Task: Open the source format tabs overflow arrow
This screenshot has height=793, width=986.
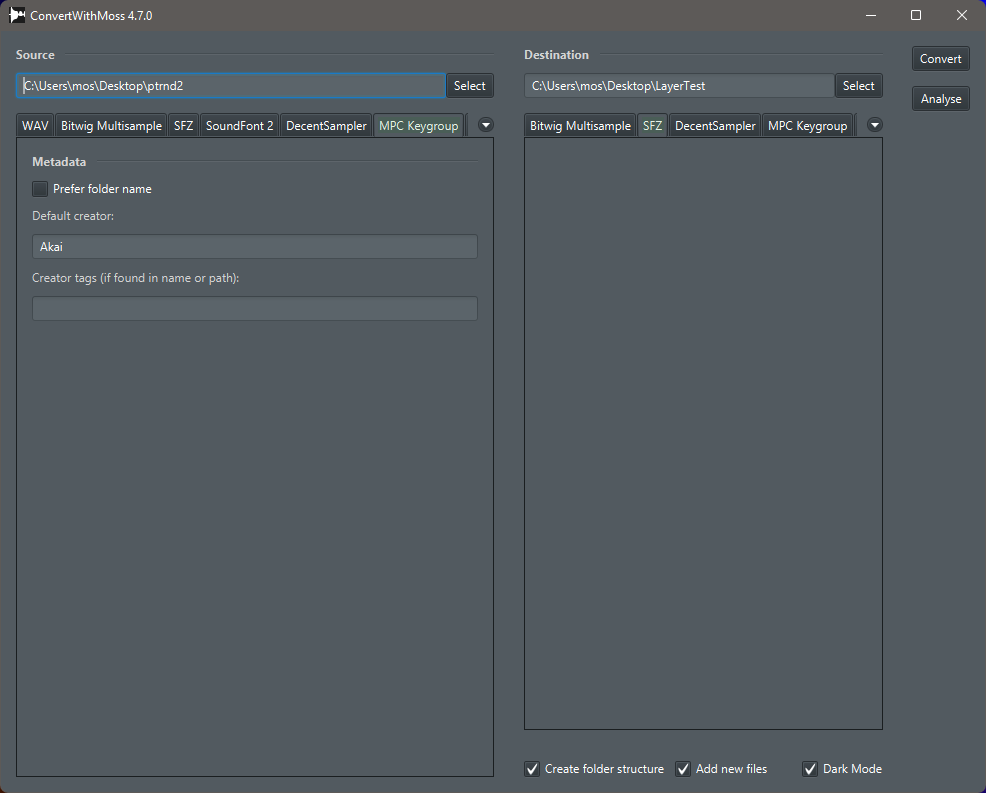Action: click(x=485, y=125)
